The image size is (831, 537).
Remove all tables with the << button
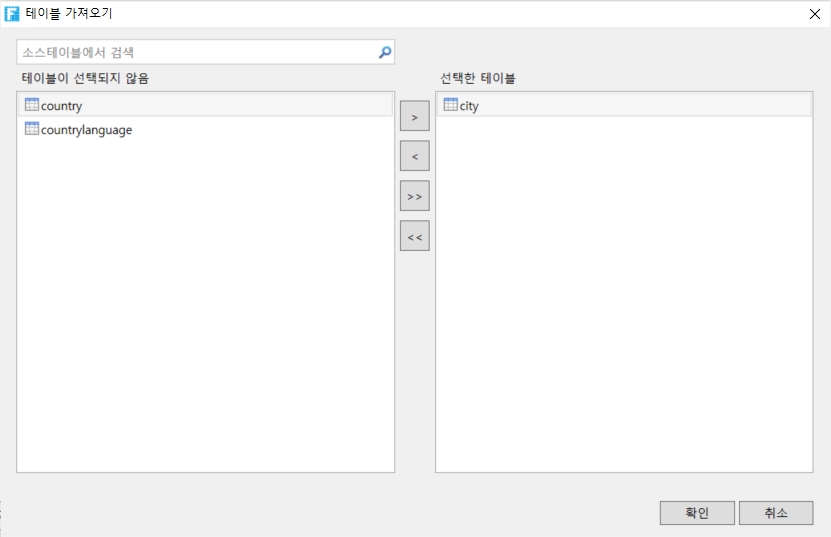tap(414, 236)
